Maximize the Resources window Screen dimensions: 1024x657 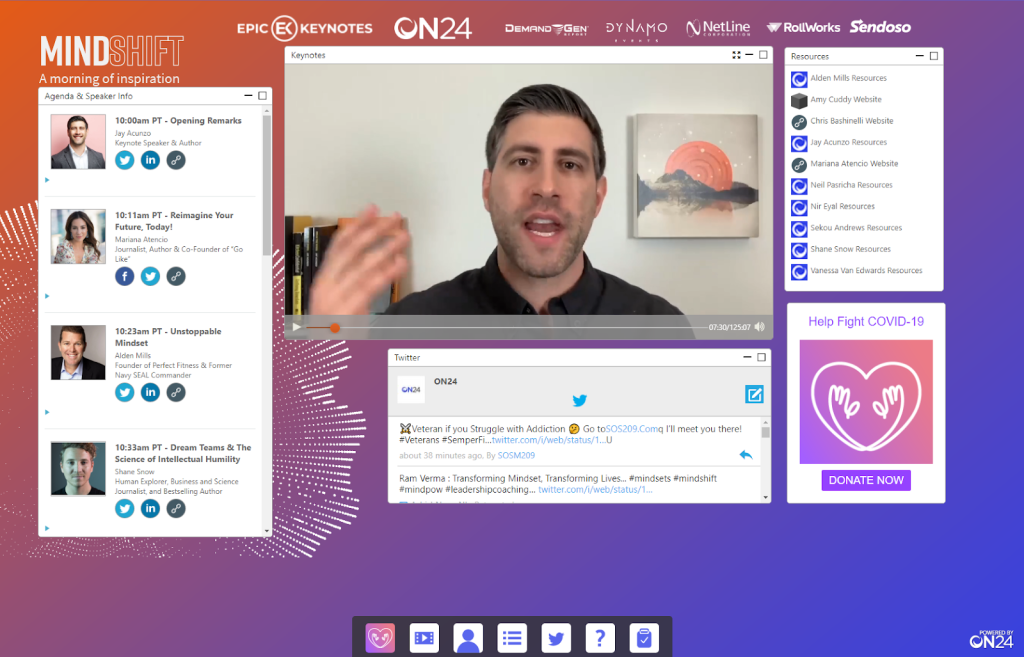934,56
